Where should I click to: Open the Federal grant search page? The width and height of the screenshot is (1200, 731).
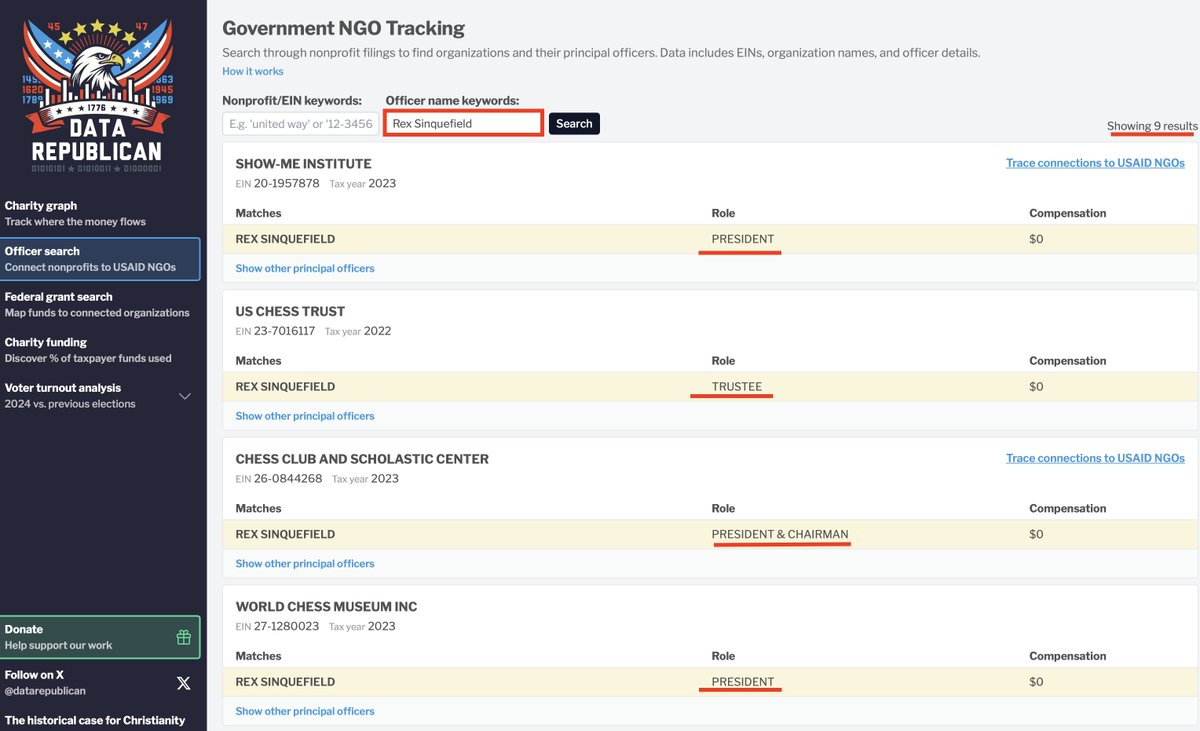pos(100,304)
